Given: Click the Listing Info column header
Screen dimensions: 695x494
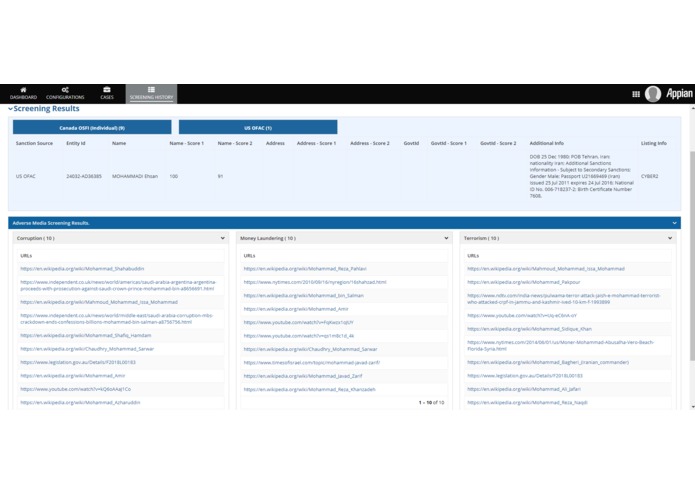Looking at the screenshot, I should pyautogui.click(x=654, y=143).
